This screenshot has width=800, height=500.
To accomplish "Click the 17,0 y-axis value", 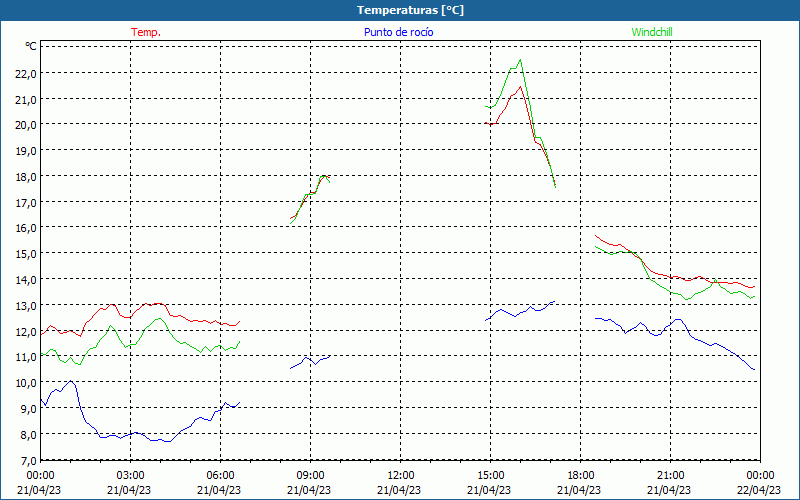I will pyautogui.click(x=26, y=202).
